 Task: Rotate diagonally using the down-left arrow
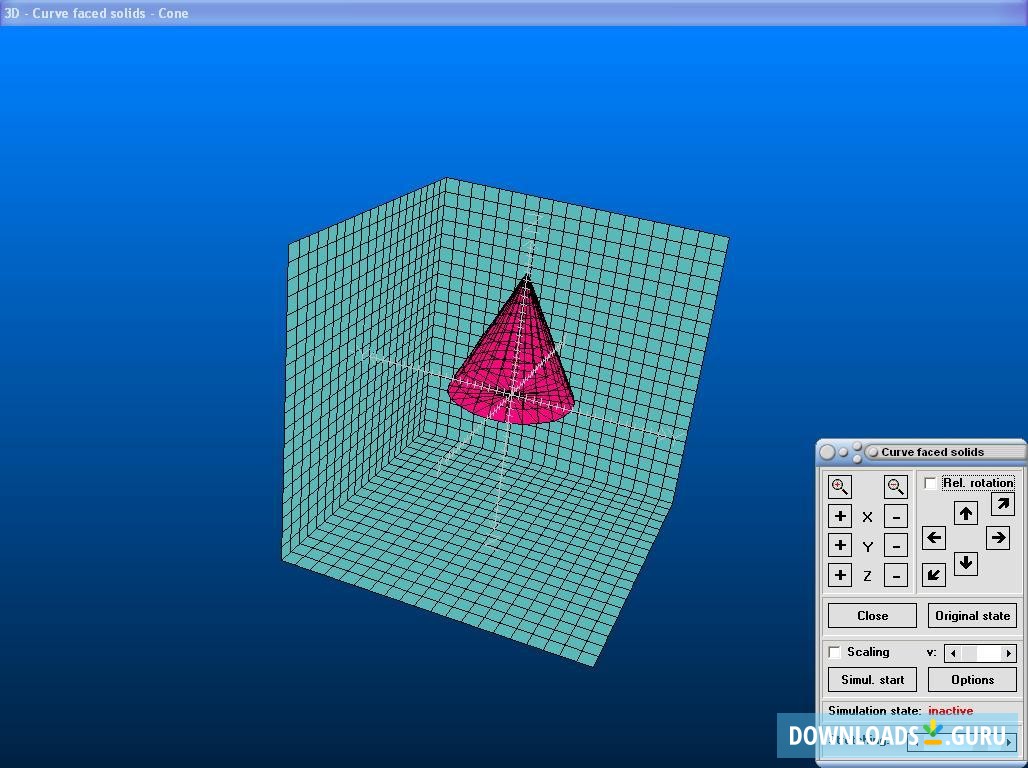point(933,574)
